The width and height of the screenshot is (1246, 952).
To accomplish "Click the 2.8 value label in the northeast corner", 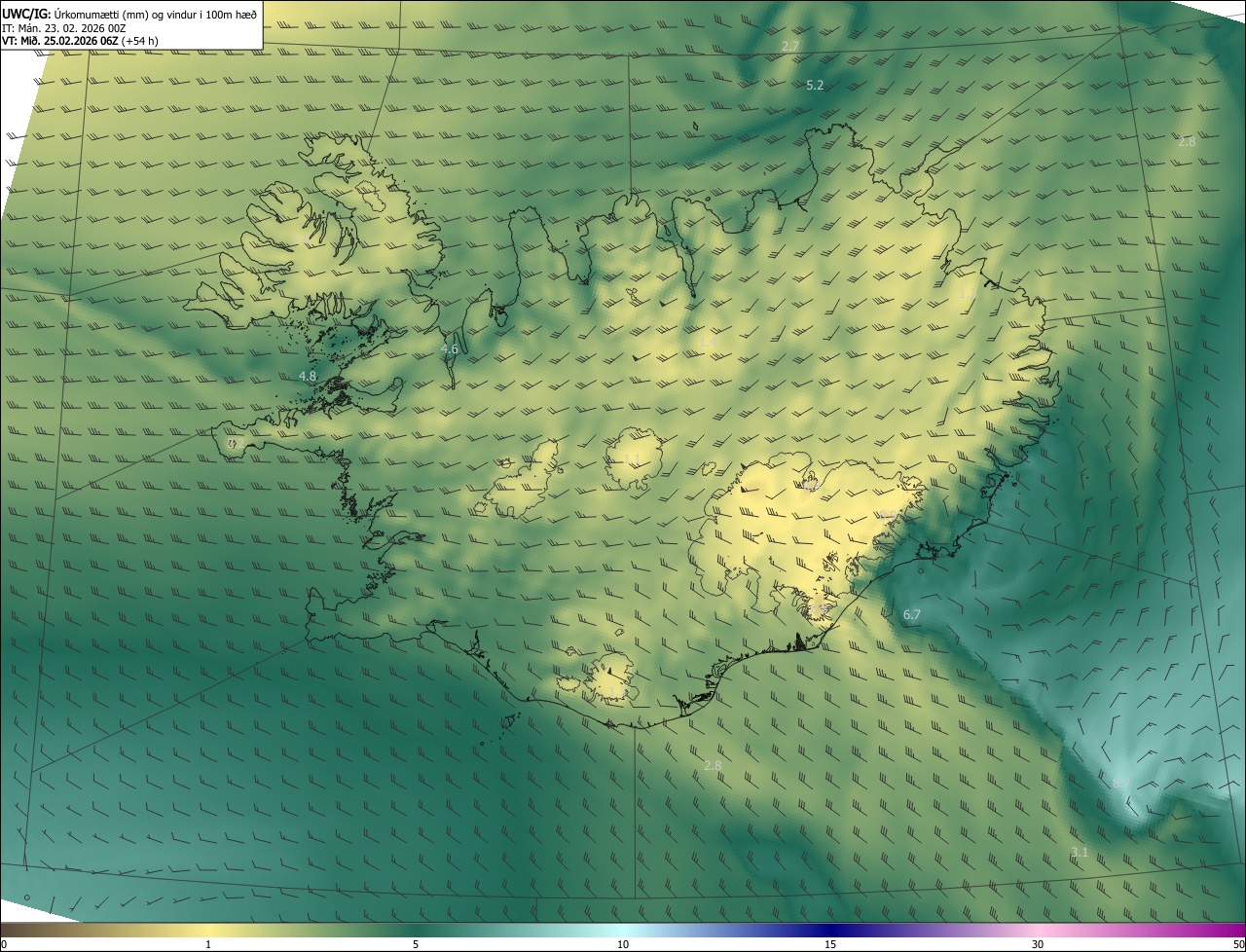I will 1186,142.
